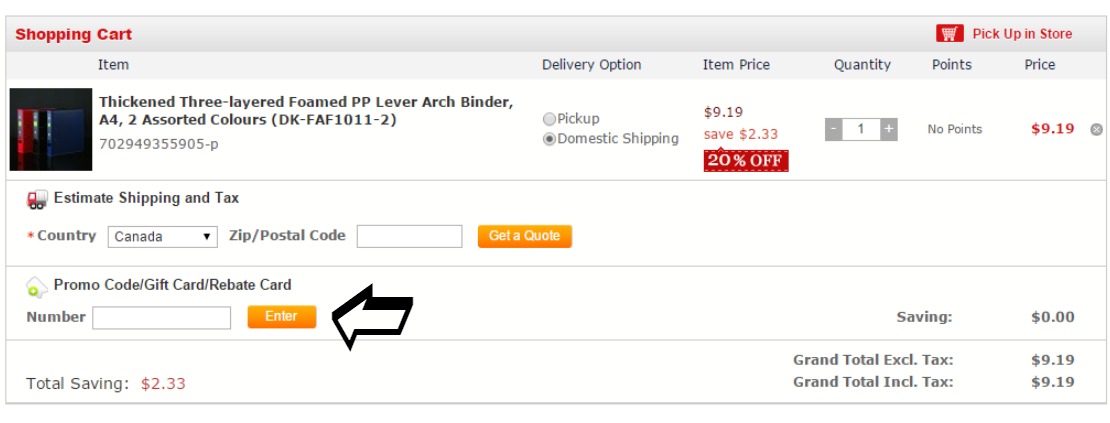
Task: Click the delivery truck shipping icon
Action: [37, 199]
